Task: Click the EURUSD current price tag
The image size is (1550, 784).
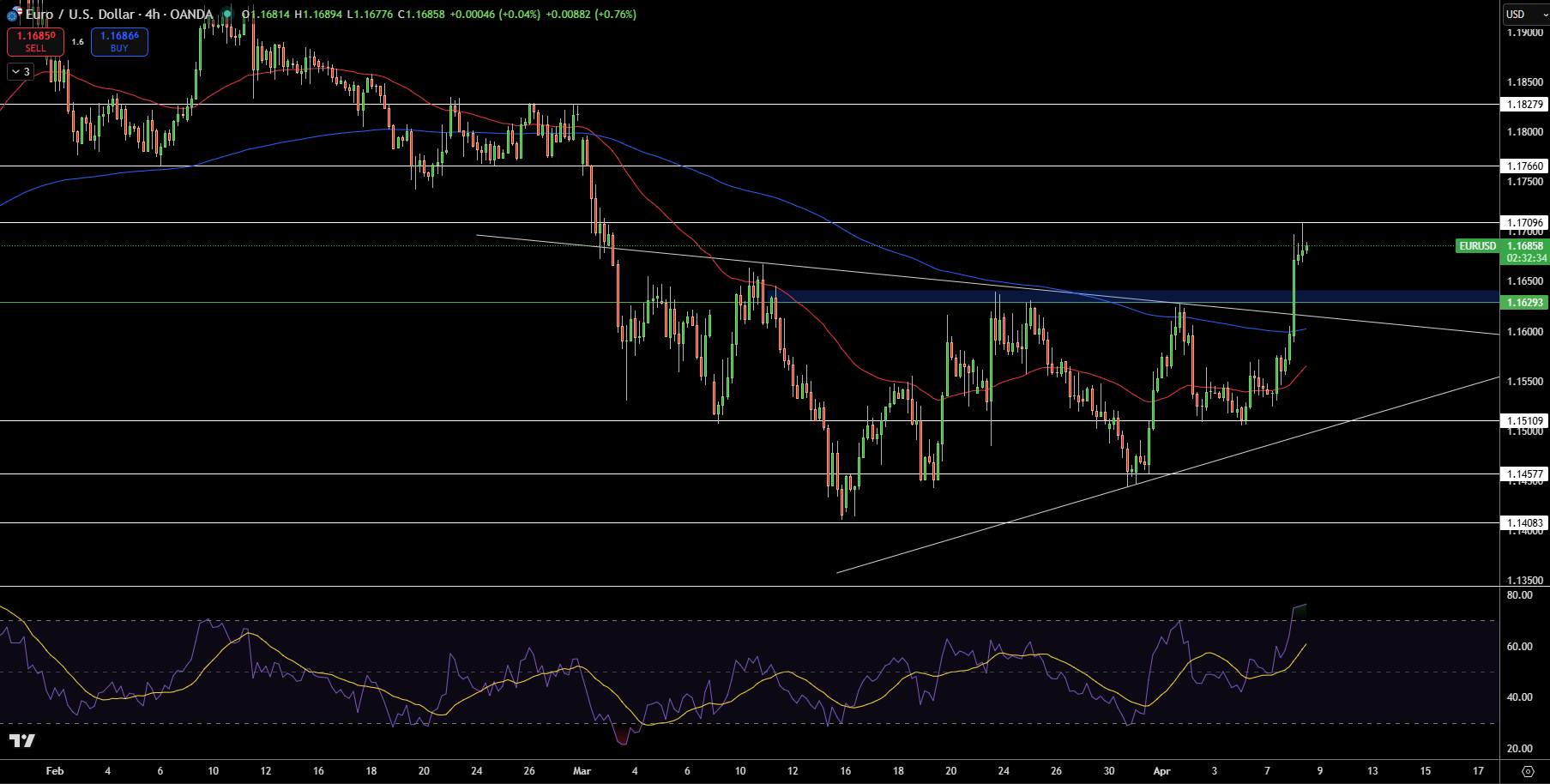Action: tap(1477, 246)
